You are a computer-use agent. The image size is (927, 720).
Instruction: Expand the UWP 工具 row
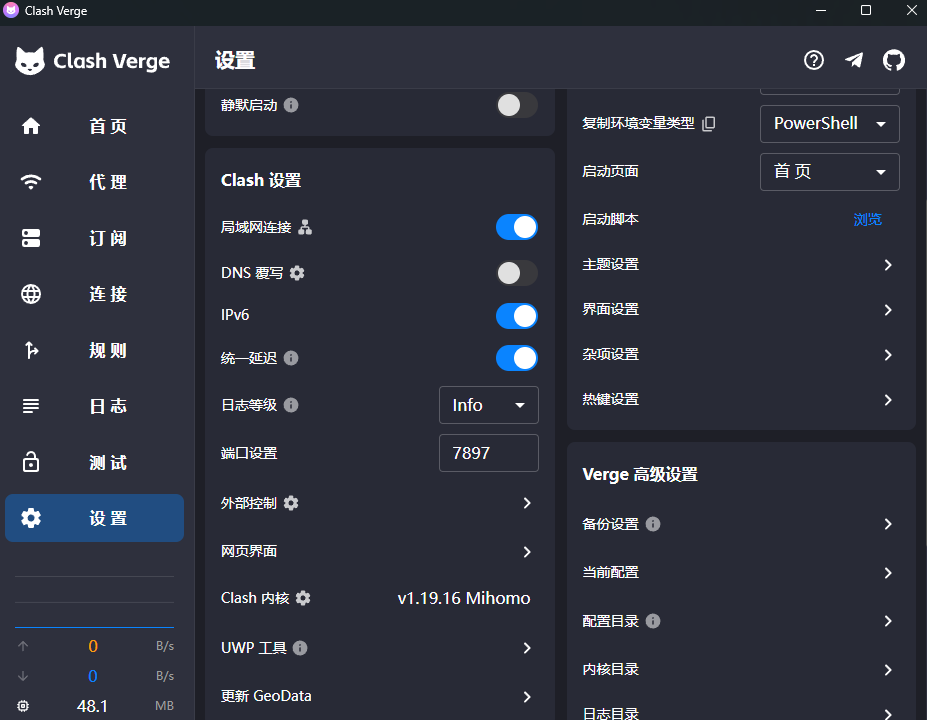[378, 648]
